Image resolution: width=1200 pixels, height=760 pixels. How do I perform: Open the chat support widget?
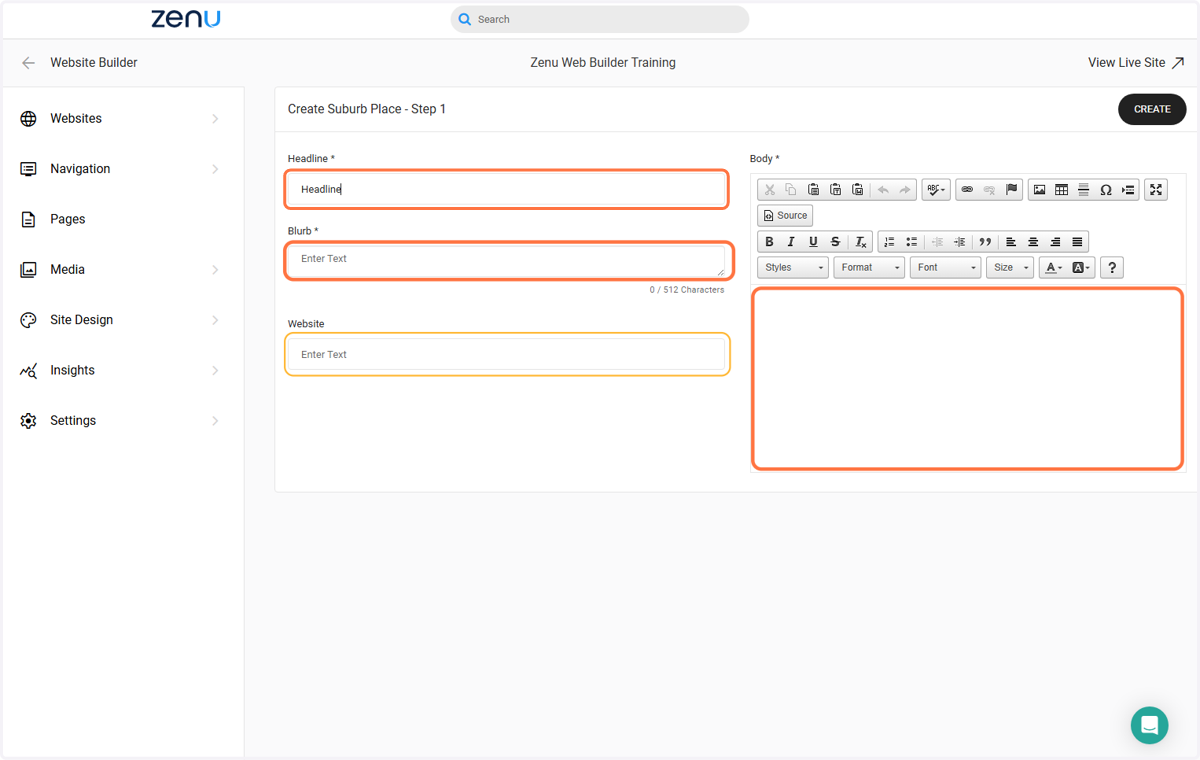tap(1149, 725)
